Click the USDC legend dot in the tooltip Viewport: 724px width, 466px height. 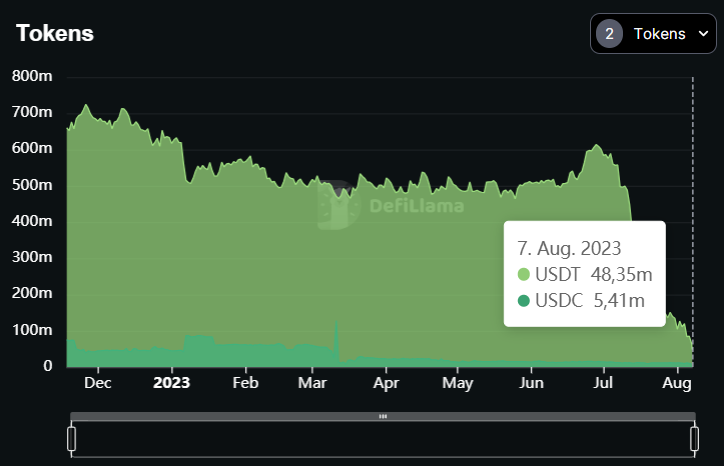click(523, 301)
